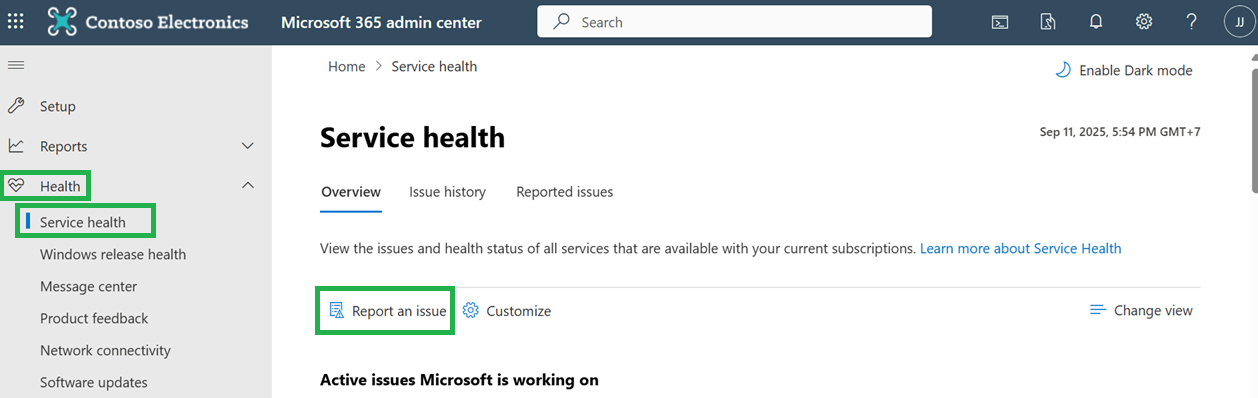Image resolution: width=1258 pixels, height=398 pixels.
Task: Collapse the Health section chevron
Action: [x=248, y=186]
